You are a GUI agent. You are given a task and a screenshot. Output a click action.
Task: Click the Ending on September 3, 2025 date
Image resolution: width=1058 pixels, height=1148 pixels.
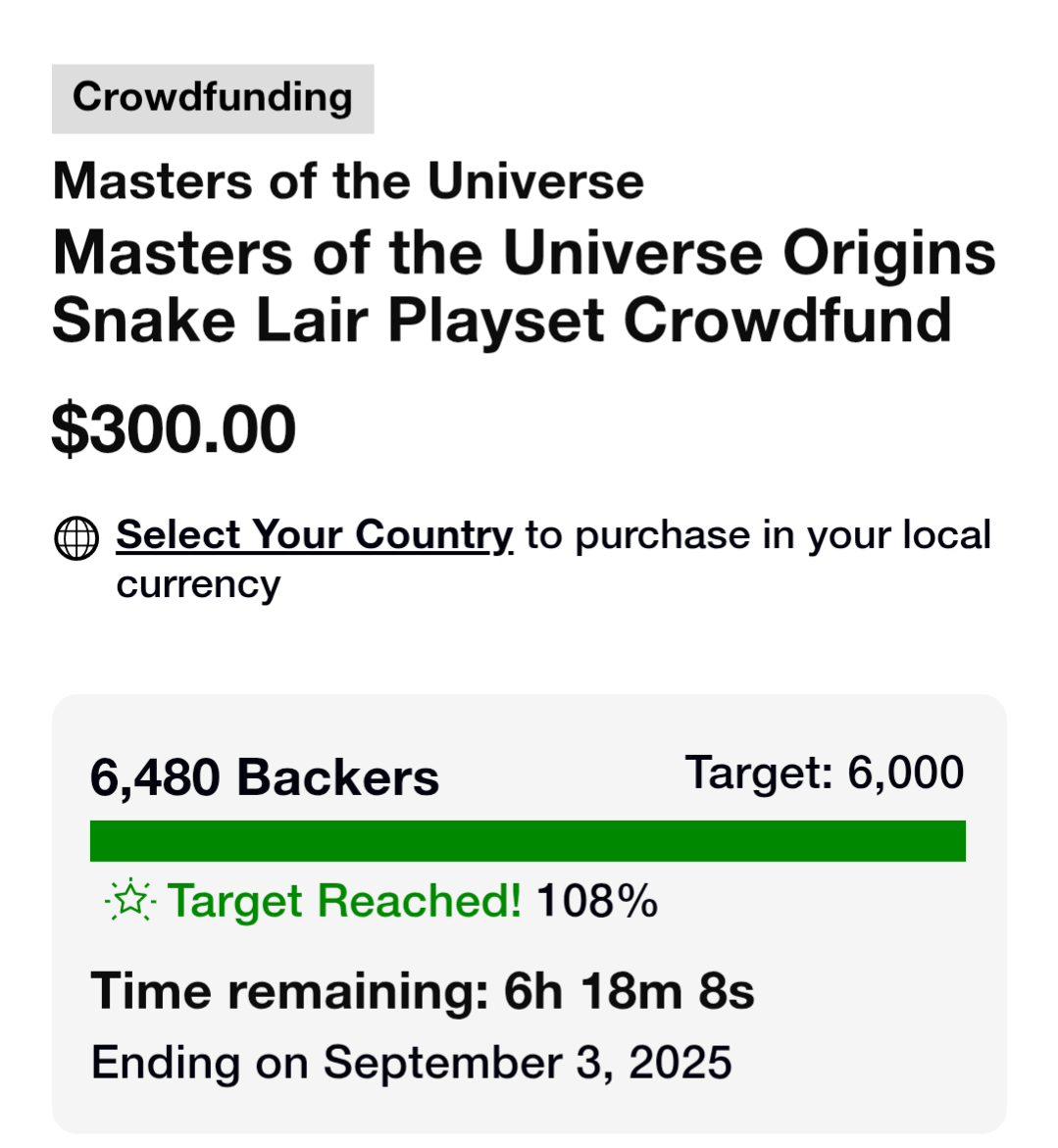(412, 1063)
